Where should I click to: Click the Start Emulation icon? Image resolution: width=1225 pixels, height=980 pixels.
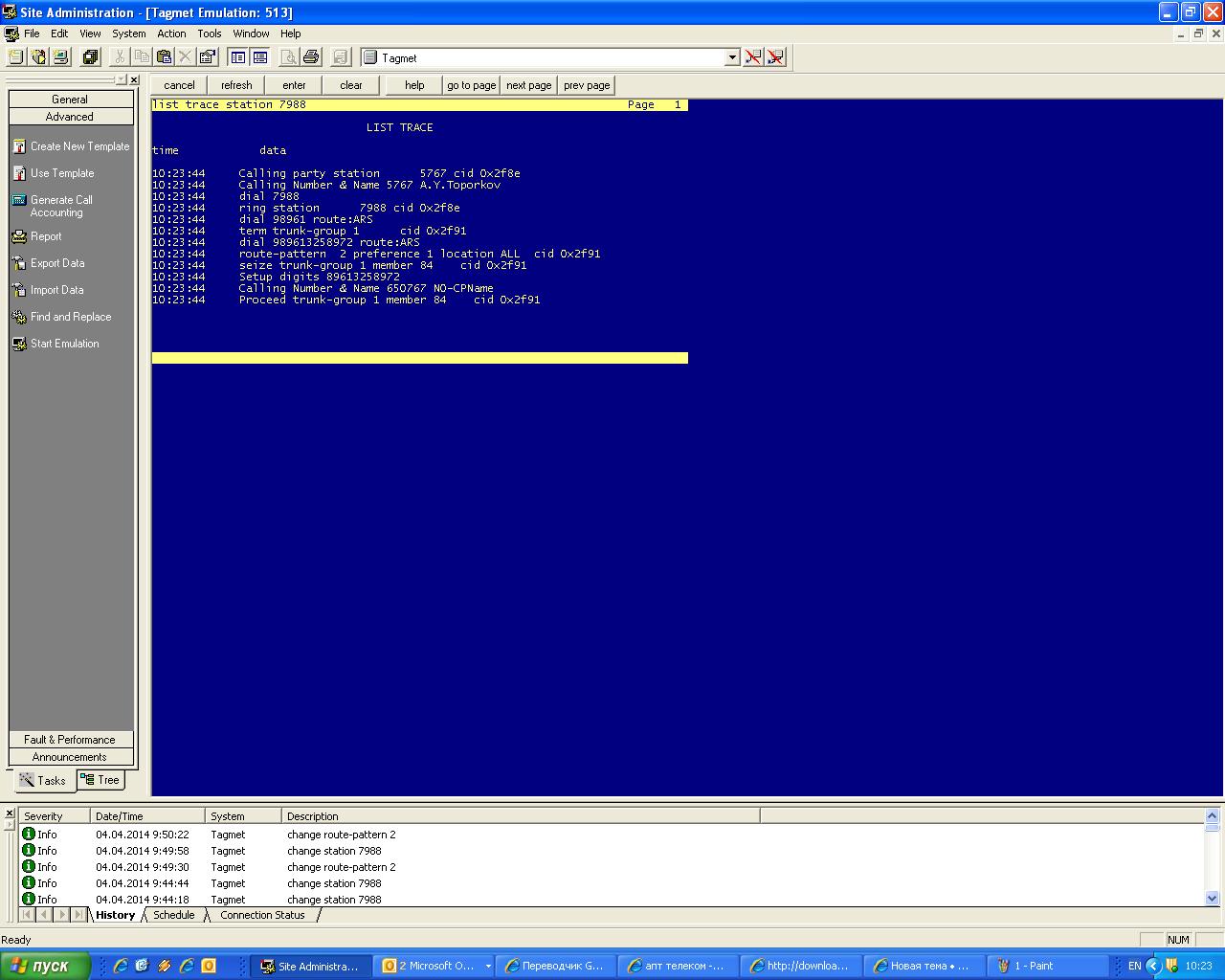[x=19, y=344]
